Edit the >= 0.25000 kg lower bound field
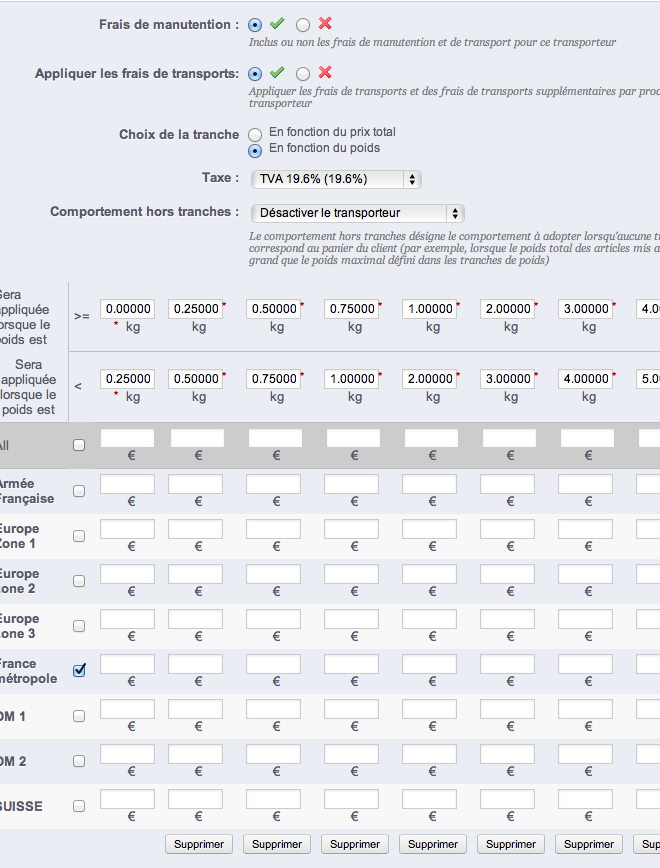 point(195,309)
